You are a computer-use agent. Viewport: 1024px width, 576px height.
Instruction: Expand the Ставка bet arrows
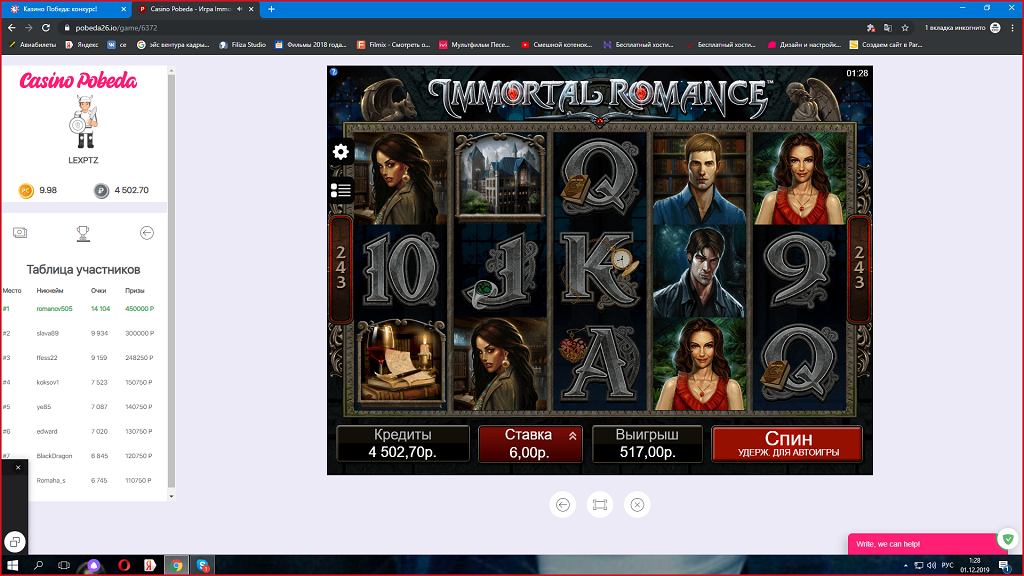pos(573,436)
